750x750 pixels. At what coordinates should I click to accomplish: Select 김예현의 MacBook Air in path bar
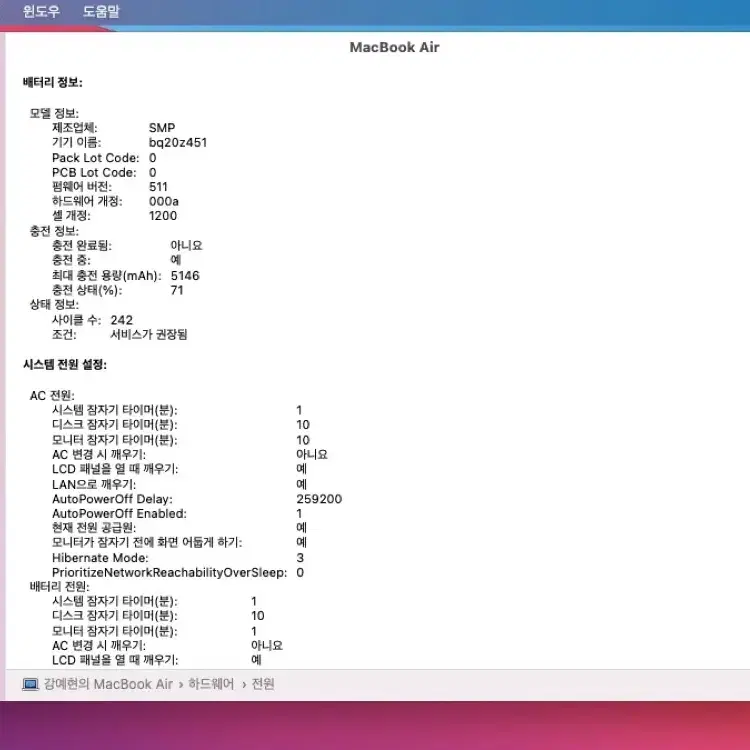[x=108, y=684]
